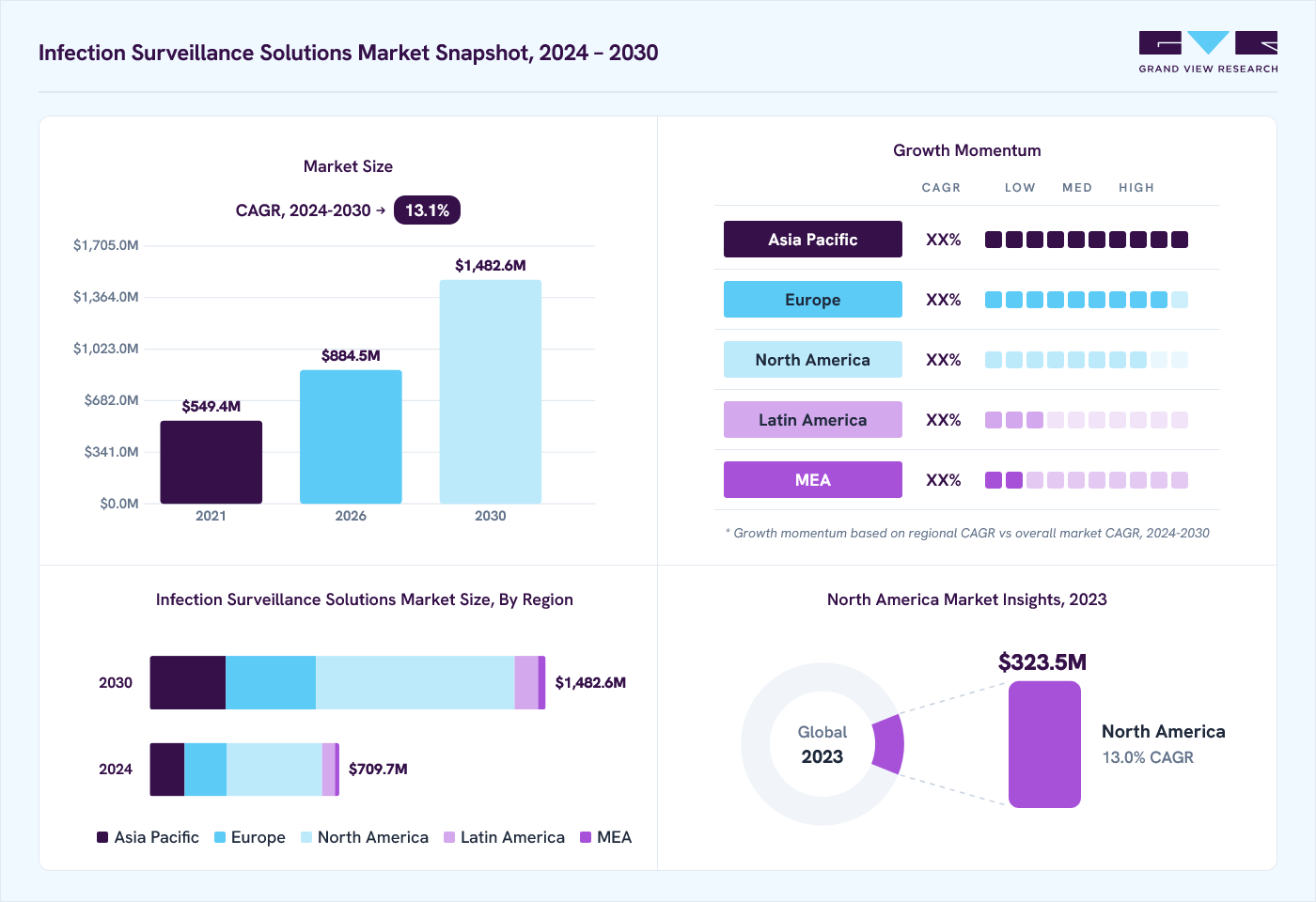
Task: Click the Europe legend swatch
Action: (x=220, y=837)
